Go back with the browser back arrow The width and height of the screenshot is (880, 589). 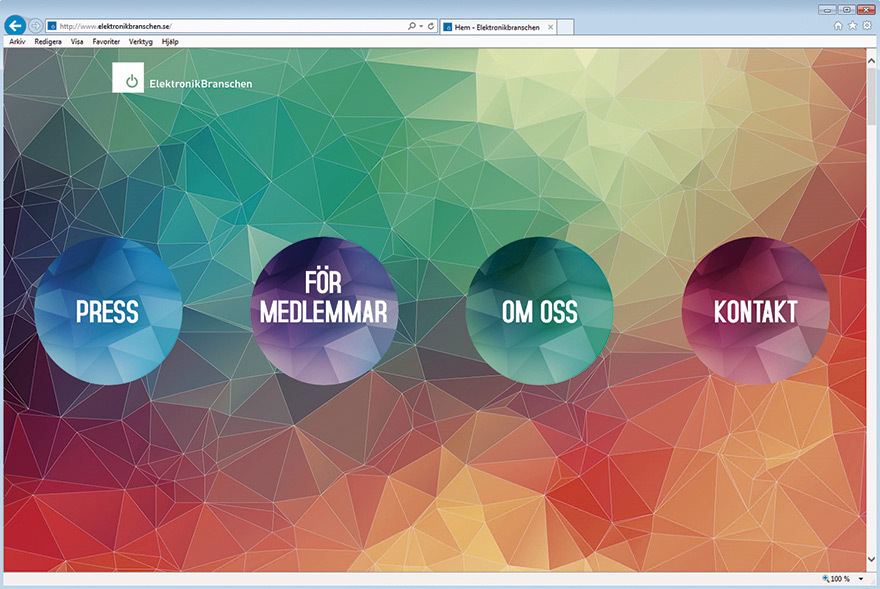click(15, 25)
